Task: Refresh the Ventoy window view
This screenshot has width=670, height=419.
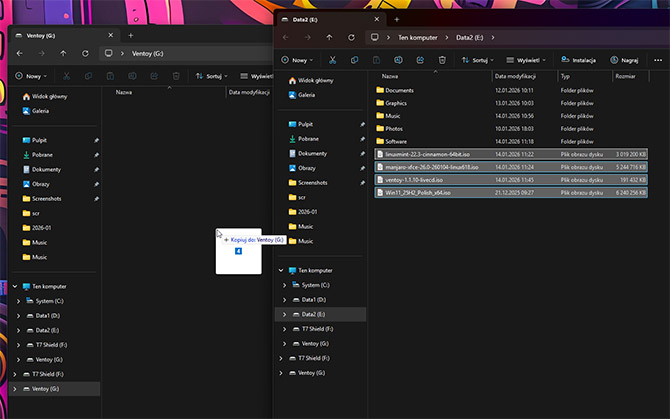Action: pyautogui.click(x=85, y=53)
